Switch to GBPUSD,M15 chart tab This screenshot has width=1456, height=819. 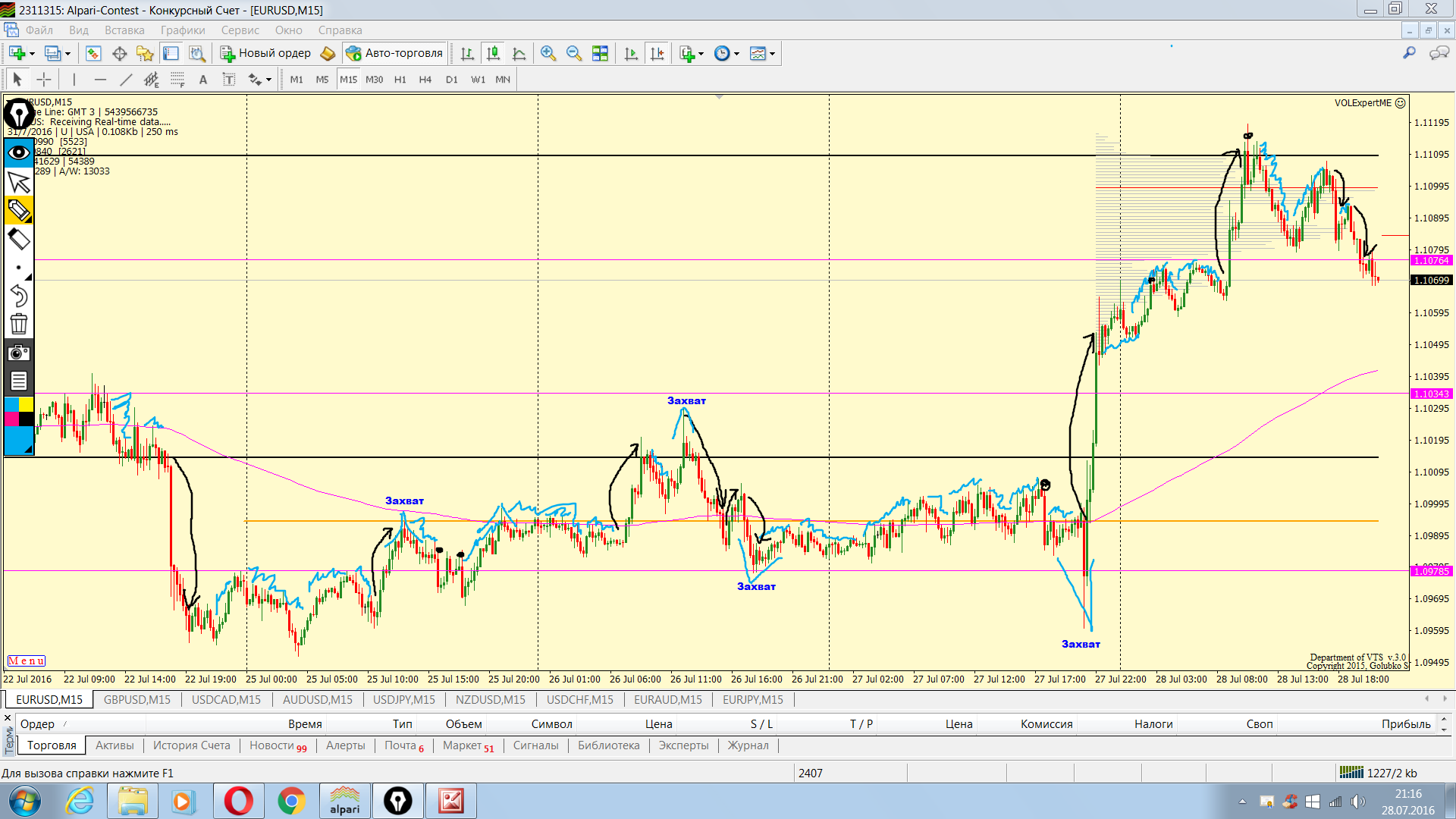[x=136, y=699]
